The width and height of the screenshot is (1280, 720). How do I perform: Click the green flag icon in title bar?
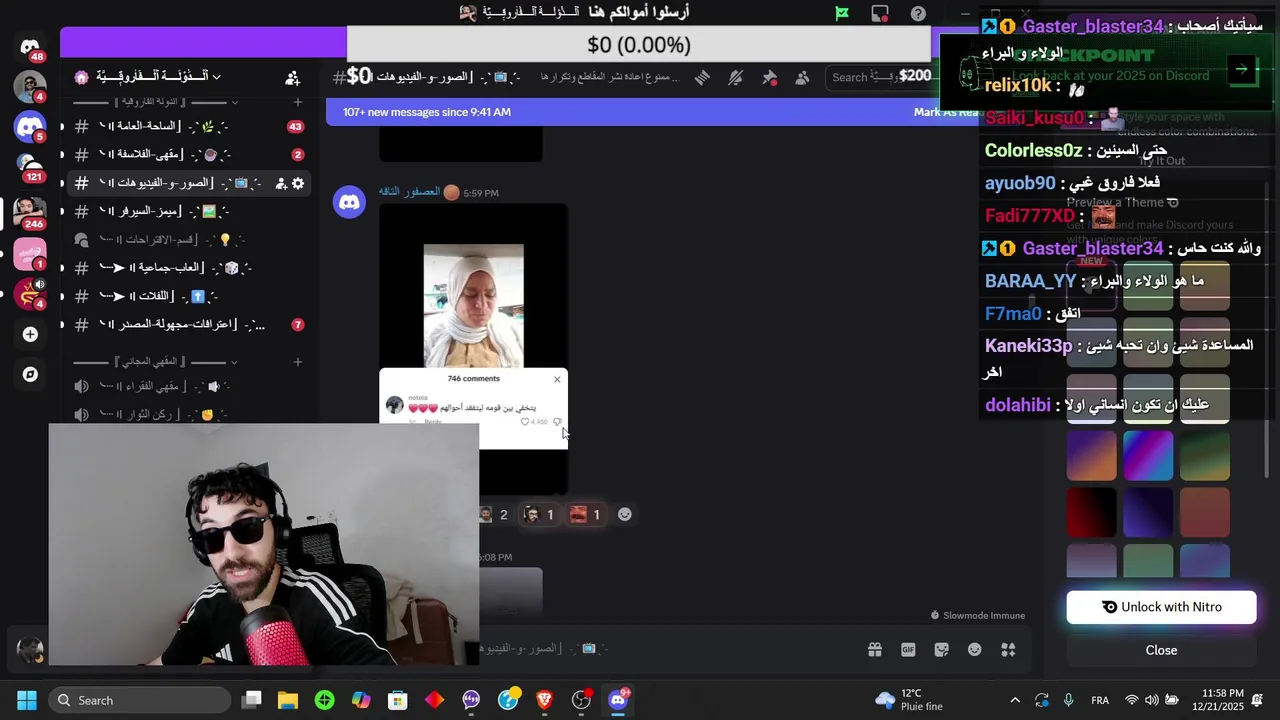(x=842, y=13)
